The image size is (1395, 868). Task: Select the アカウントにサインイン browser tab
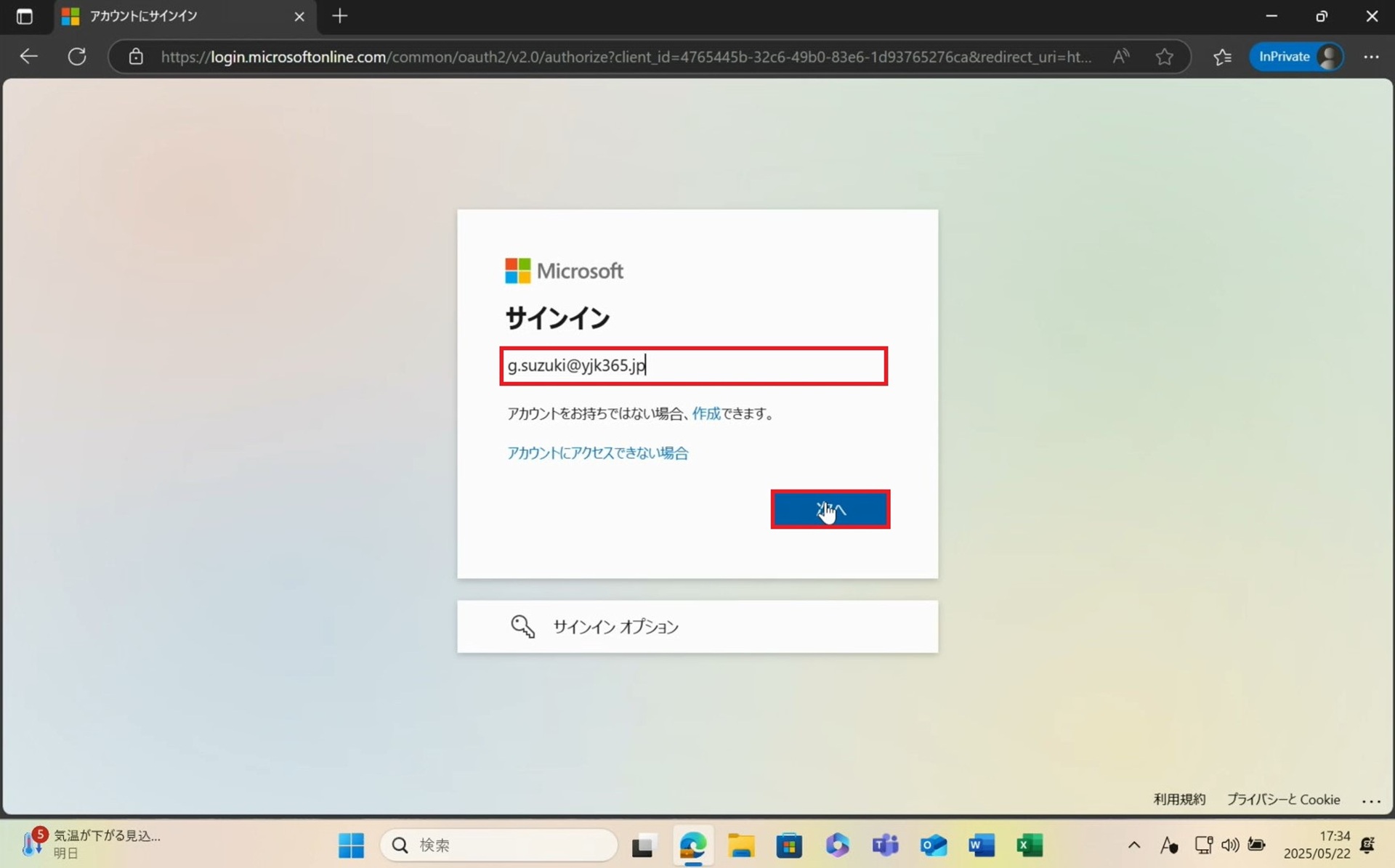click(x=185, y=16)
